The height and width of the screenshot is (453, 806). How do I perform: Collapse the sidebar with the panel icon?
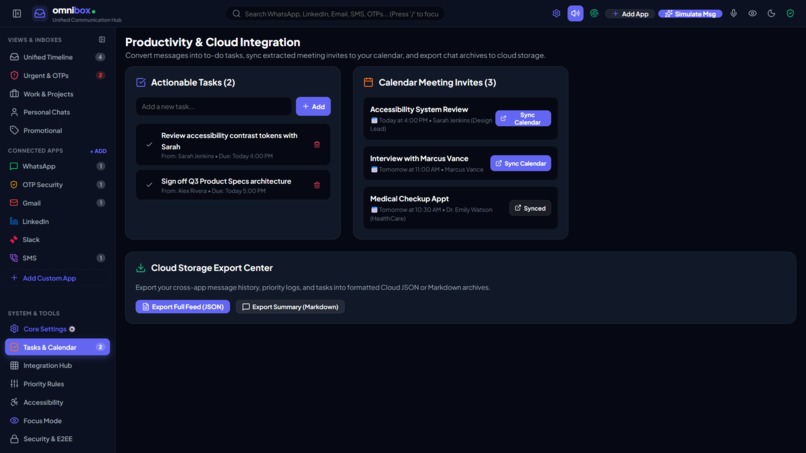[17, 14]
